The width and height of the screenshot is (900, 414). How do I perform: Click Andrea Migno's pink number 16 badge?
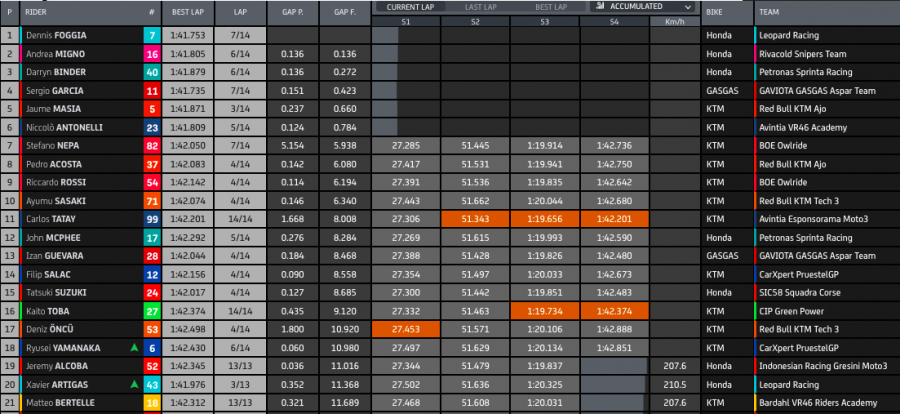[x=151, y=54]
